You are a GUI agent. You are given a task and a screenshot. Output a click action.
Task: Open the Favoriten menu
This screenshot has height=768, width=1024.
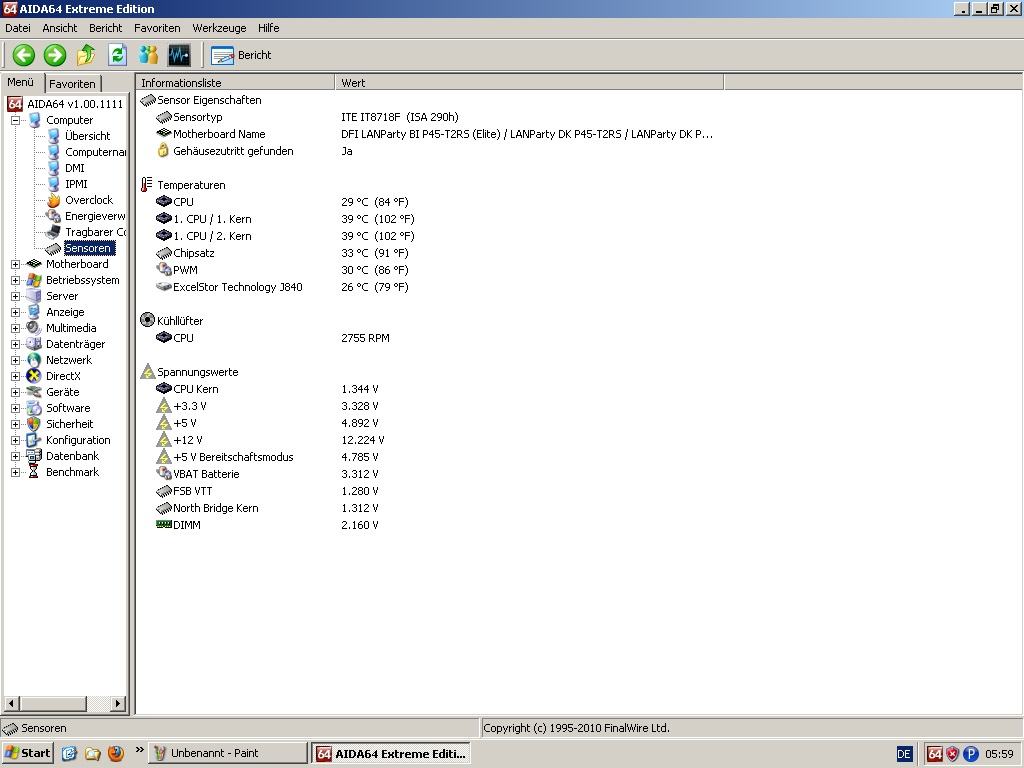(157, 28)
